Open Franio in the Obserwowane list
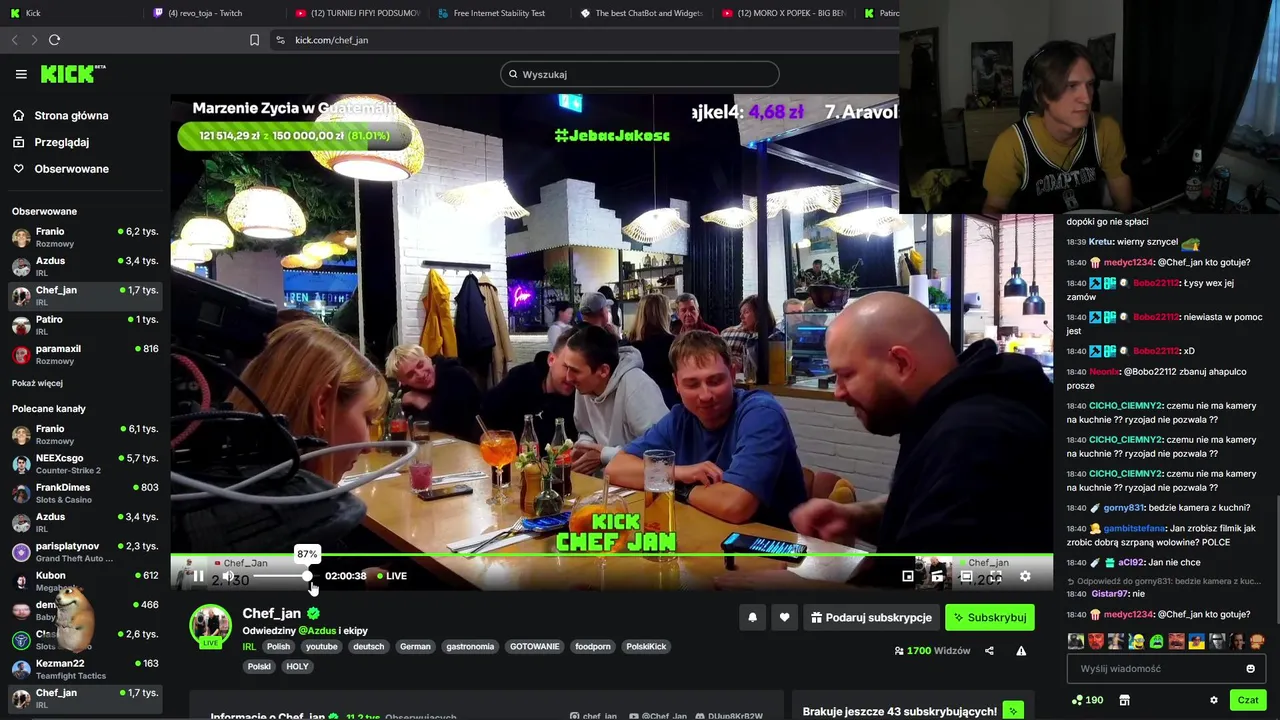The image size is (1280, 720). tap(85, 237)
